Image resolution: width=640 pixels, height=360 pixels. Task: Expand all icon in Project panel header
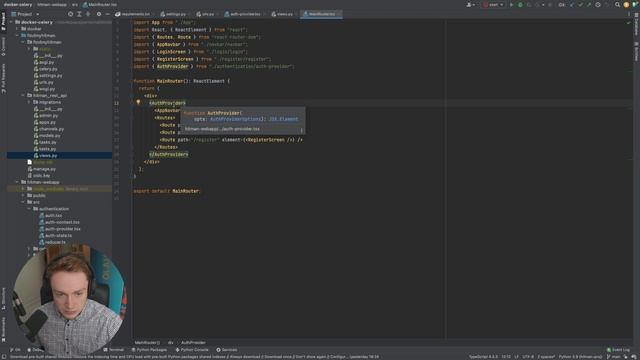79,14
